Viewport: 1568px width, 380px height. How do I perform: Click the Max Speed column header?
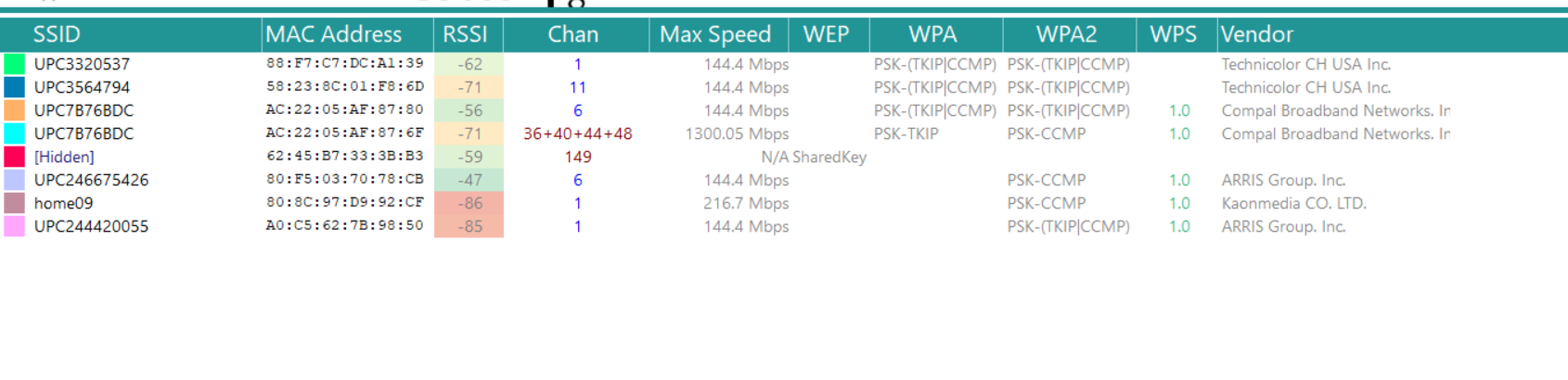pos(714,34)
